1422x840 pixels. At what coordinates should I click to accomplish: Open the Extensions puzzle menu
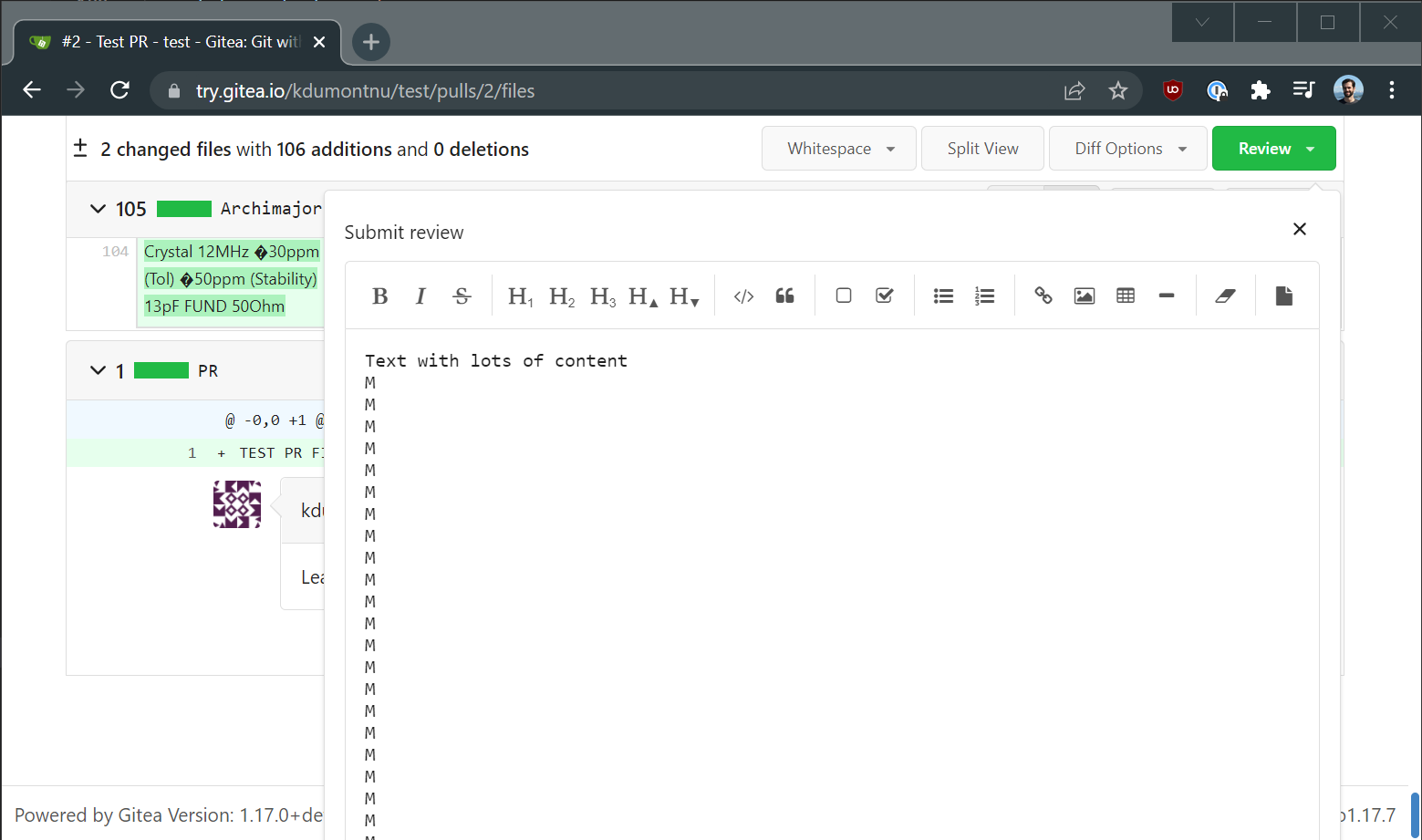coord(1261,89)
